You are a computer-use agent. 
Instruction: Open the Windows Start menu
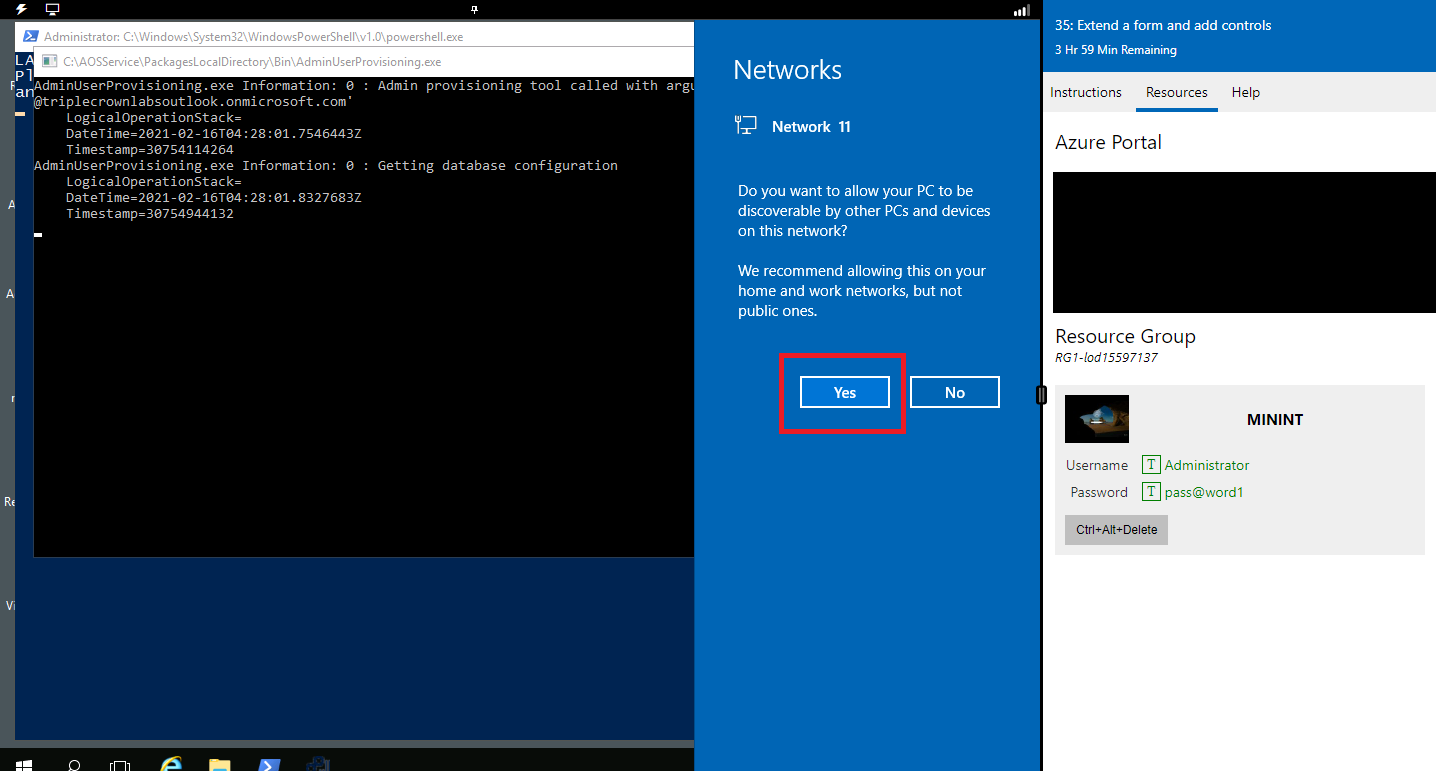(x=23, y=765)
